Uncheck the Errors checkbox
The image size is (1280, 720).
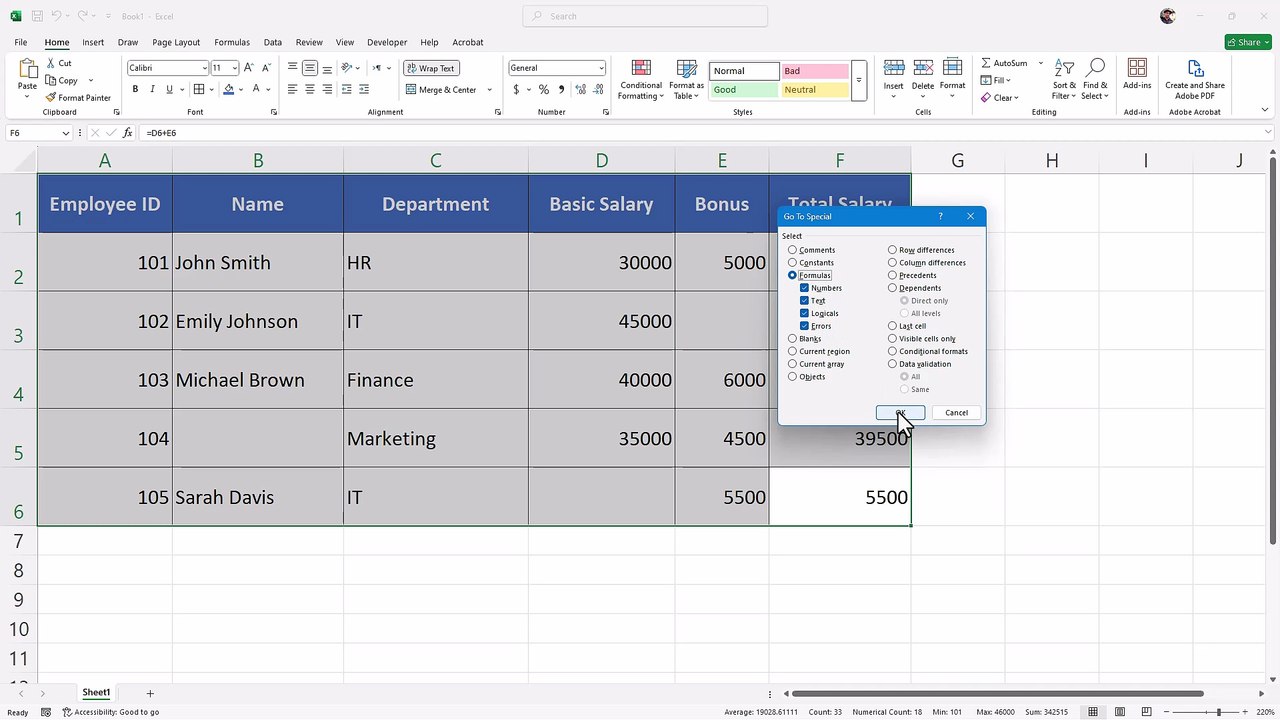(x=804, y=326)
